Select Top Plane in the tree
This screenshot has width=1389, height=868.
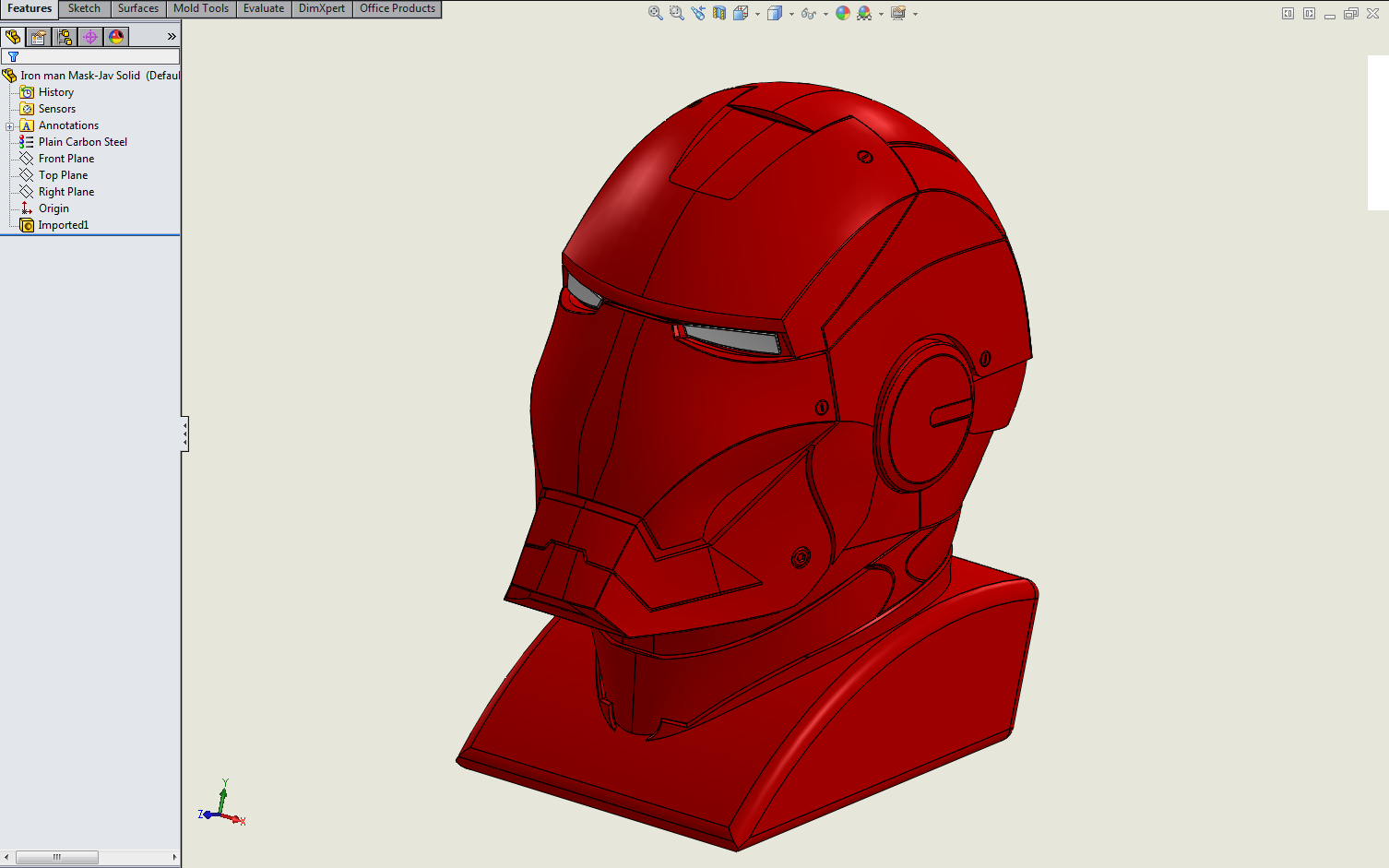[63, 175]
